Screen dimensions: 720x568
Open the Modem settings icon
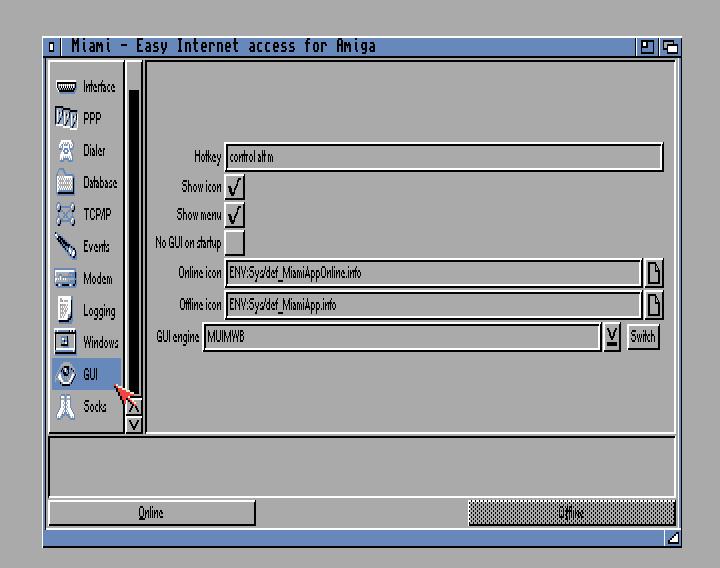(x=66, y=279)
